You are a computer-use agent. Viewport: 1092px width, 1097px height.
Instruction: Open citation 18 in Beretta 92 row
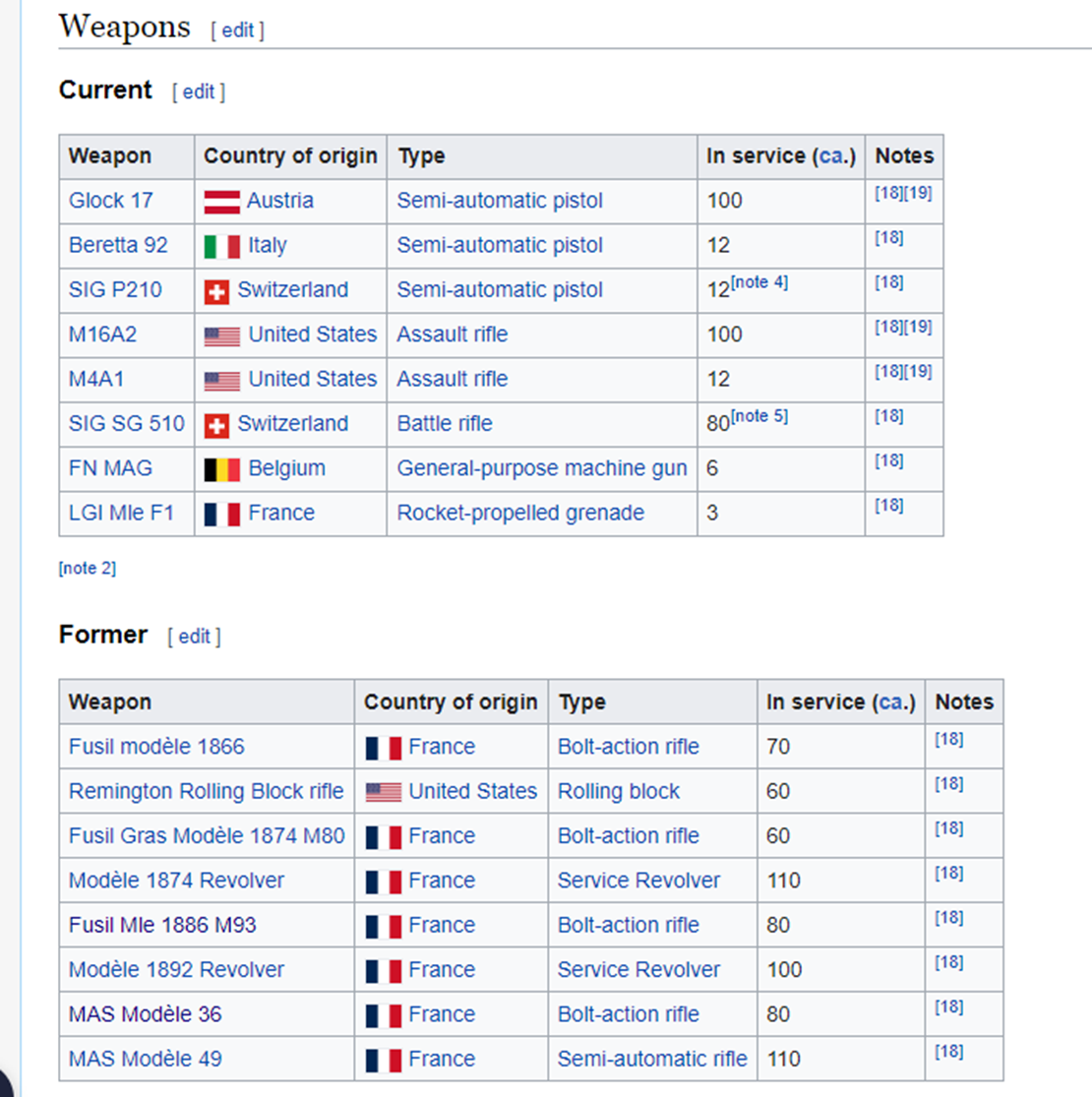pyautogui.click(x=889, y=237)
